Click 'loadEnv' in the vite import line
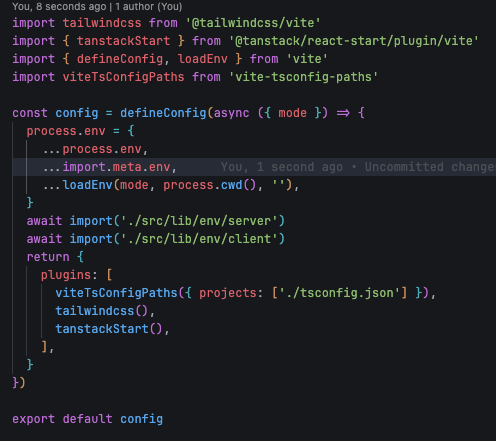The height and width of the screenshot is (441, 496). [x=203, y=59]
